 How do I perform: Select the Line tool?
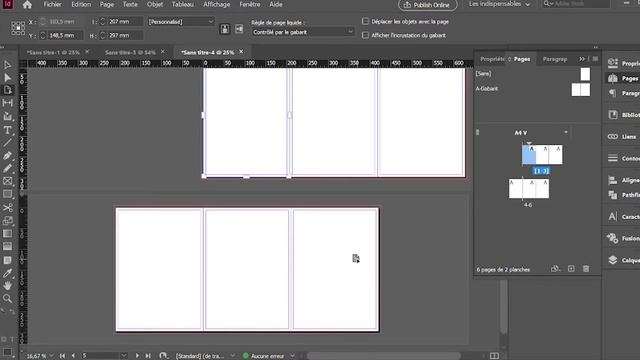pyautogui.click(x=7, y=143)
